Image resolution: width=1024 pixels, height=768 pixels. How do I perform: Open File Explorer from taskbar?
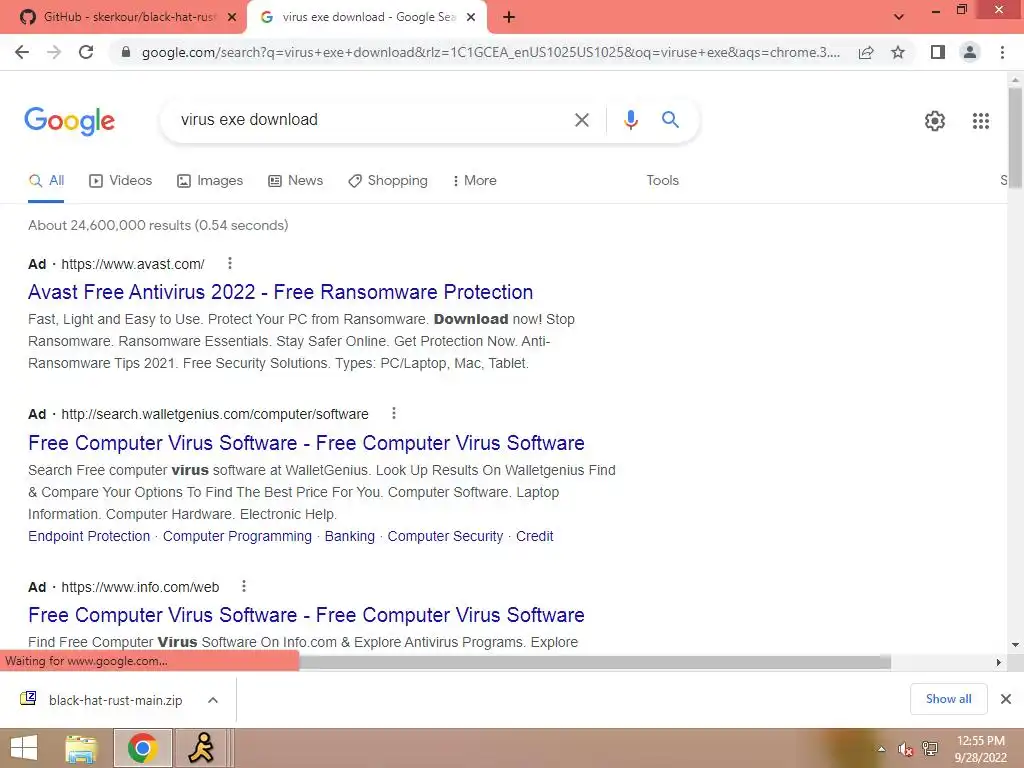[x=81, y=748]
